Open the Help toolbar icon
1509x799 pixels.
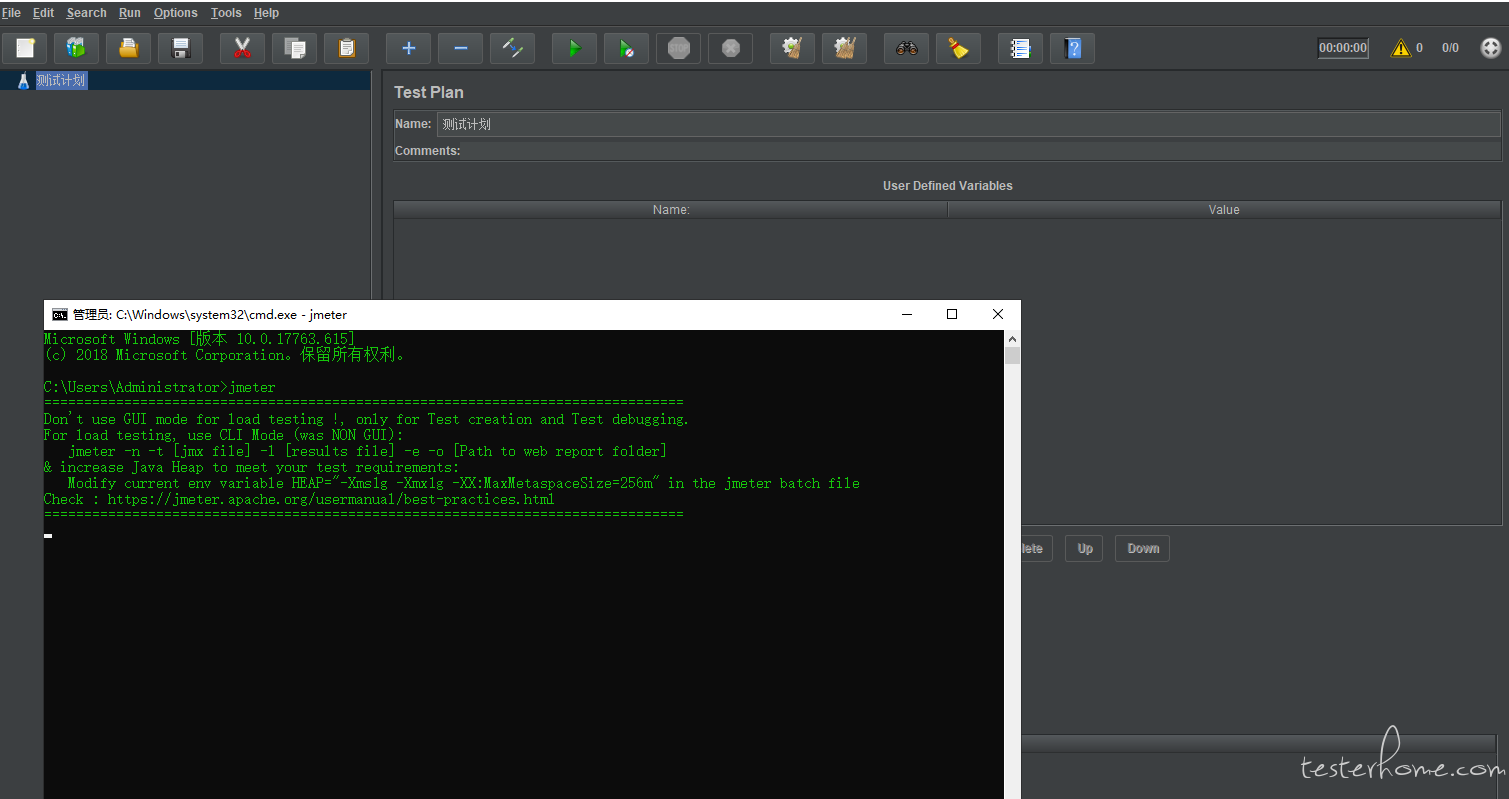coord(1072,48)
